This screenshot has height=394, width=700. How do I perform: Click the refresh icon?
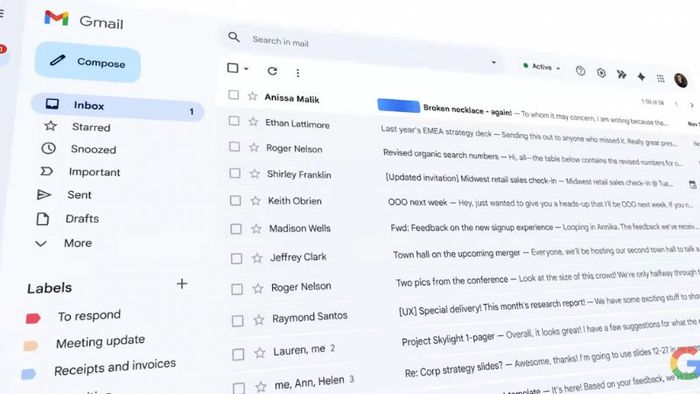(272, 71)
